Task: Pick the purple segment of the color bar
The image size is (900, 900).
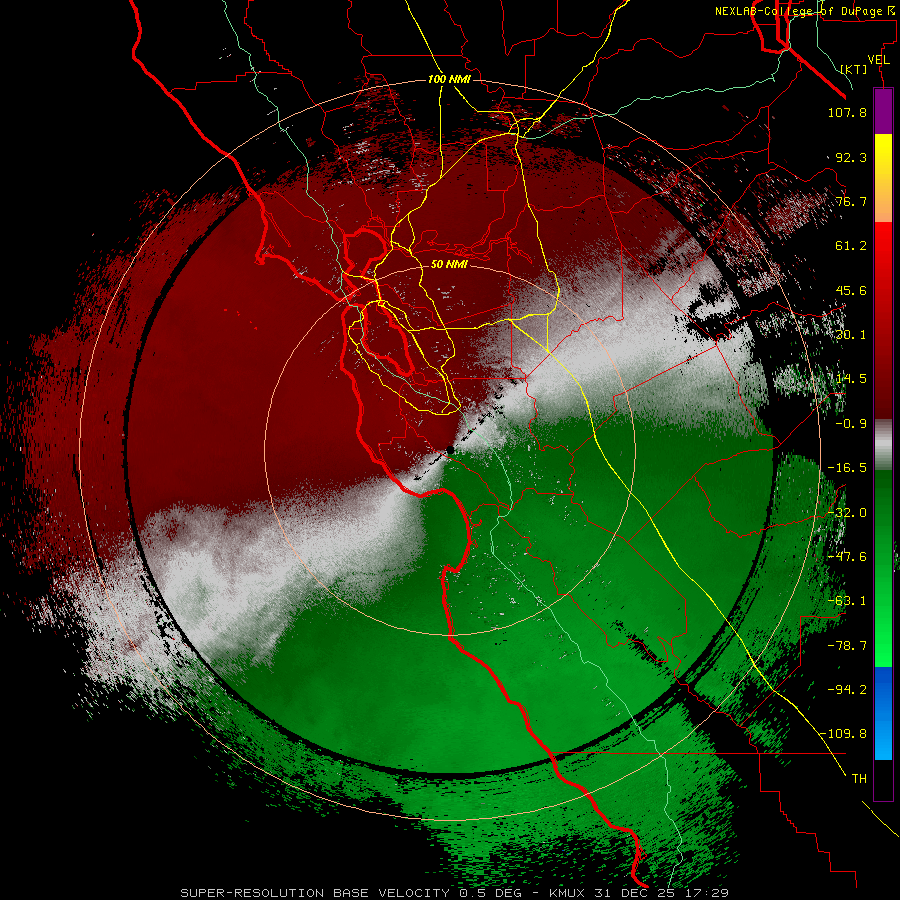Action: click(883, 111)
